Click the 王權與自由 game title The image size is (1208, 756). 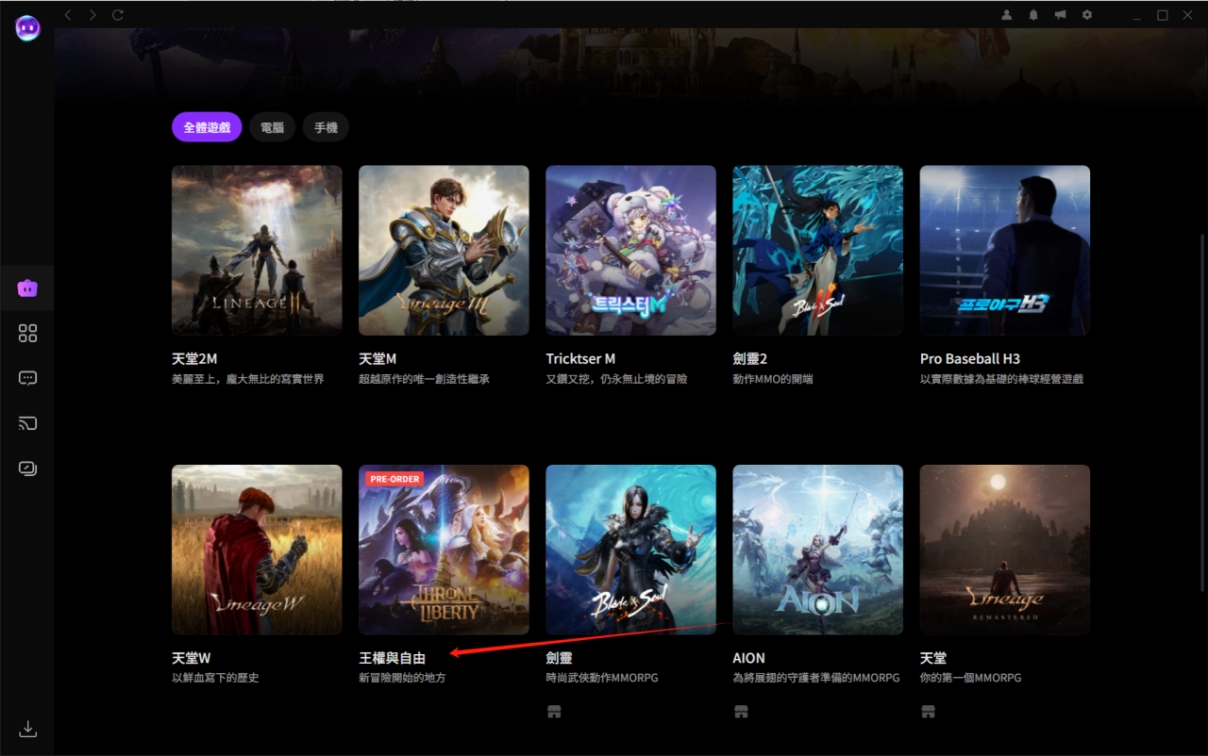pyautogui.click(x=392, y=658)
